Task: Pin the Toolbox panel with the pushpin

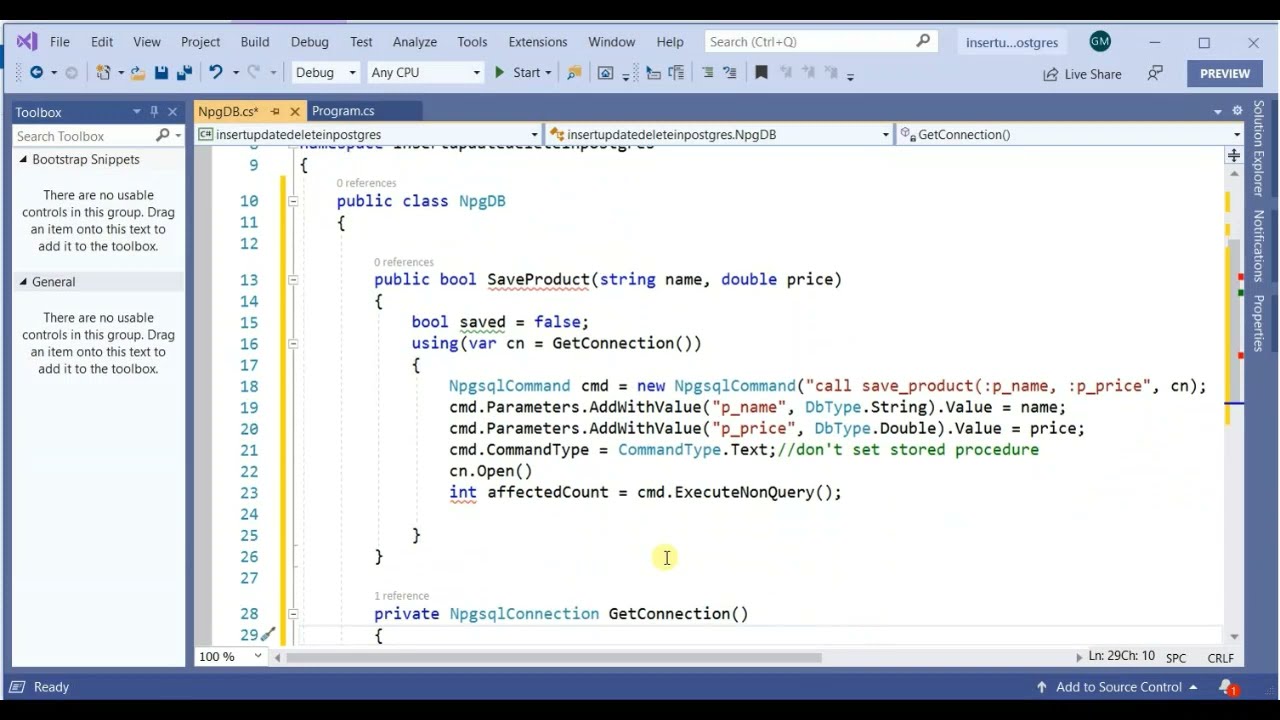Action: click(154, 112)
